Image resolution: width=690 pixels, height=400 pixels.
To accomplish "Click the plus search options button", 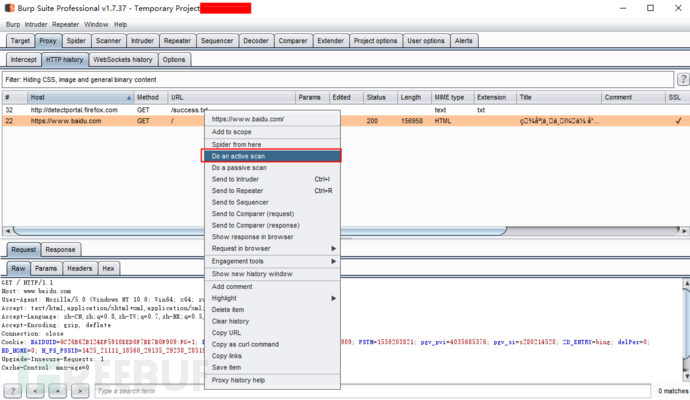I will 57,390.
